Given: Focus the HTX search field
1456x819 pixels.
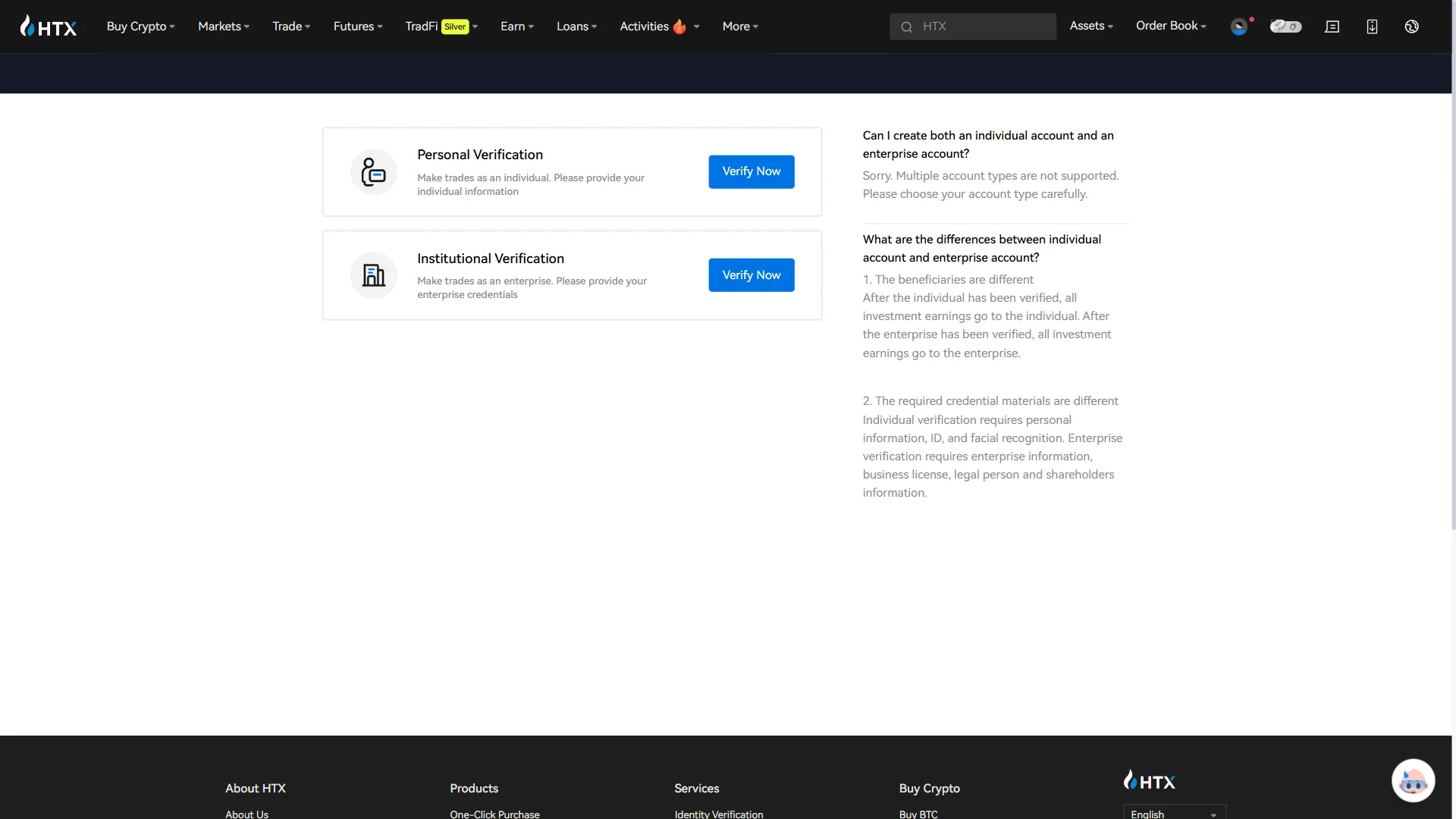Looking at the screenshot, I should click(x=972, y=27).
